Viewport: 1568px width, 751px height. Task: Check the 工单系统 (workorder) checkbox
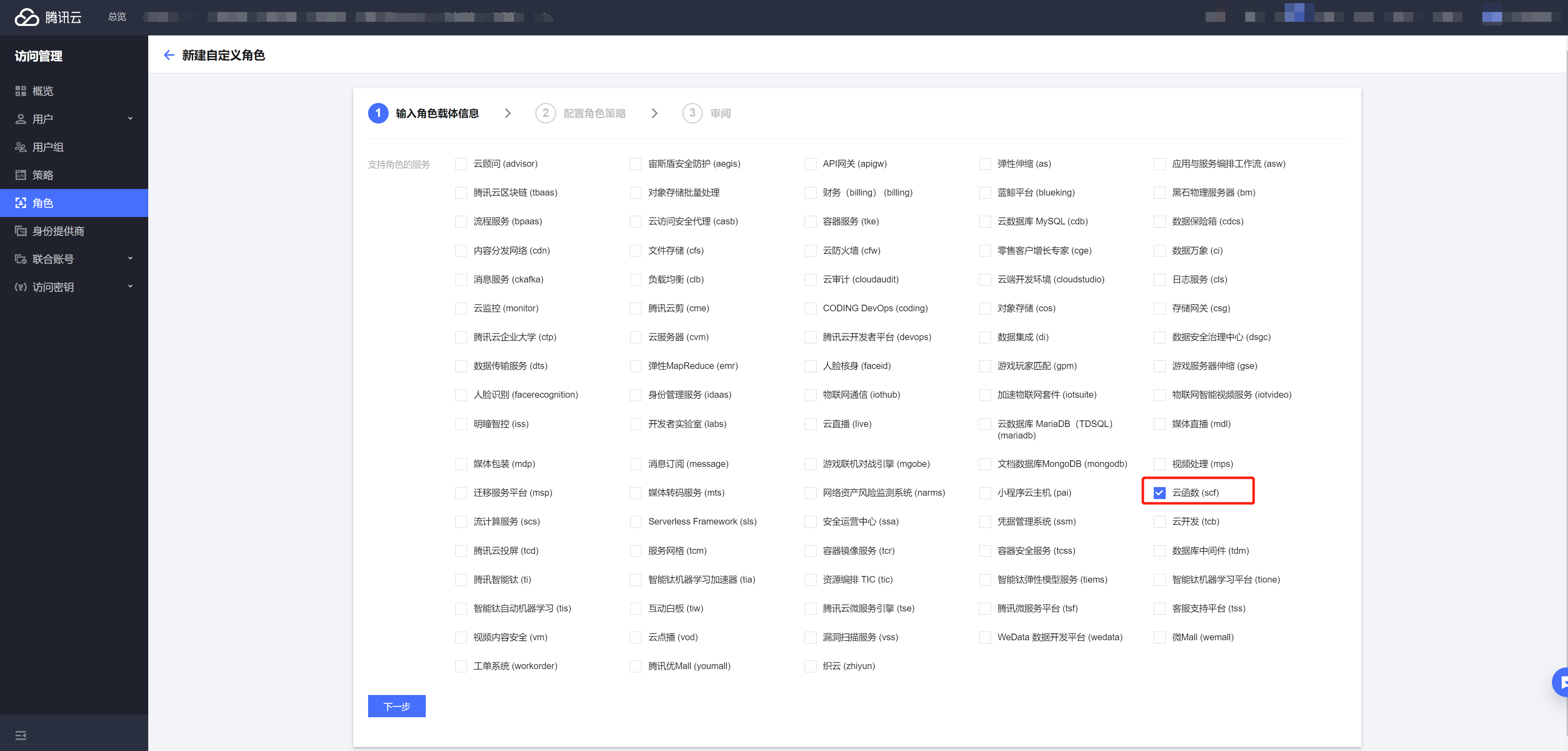(x=461, y=667)
